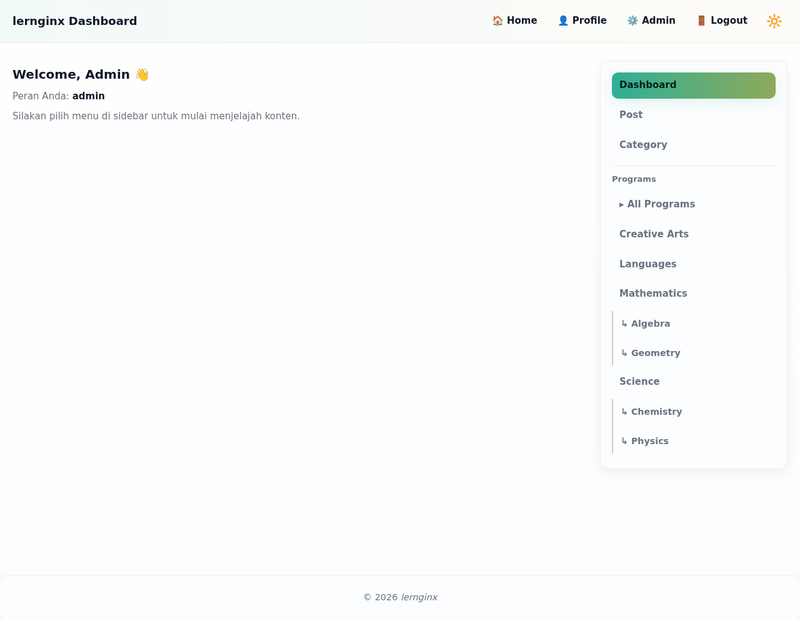Open the Geometry subprogram
The image size is (800, 619).
(x=694, y=353)
